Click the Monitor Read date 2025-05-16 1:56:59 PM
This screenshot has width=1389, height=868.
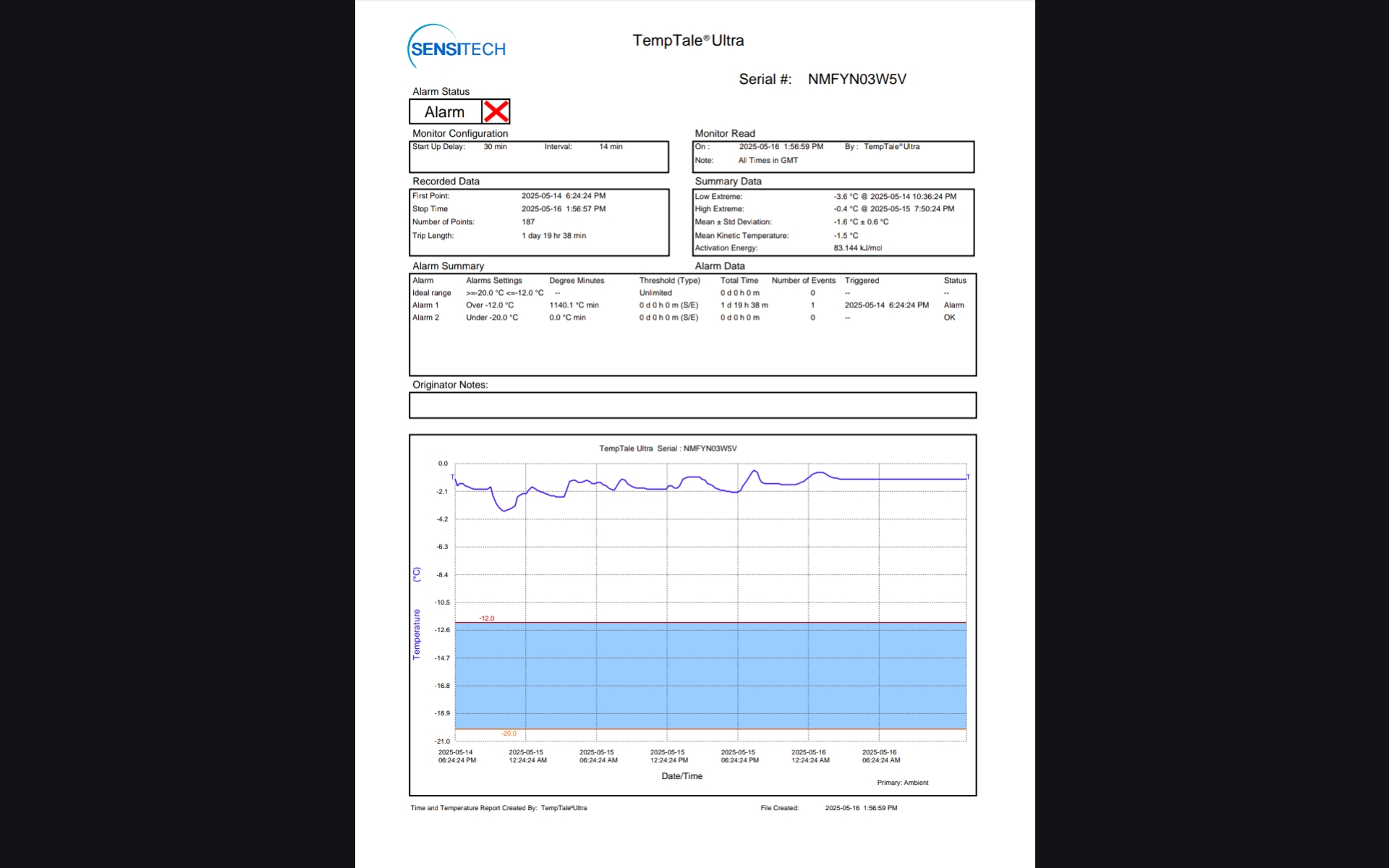pos(781,147)
